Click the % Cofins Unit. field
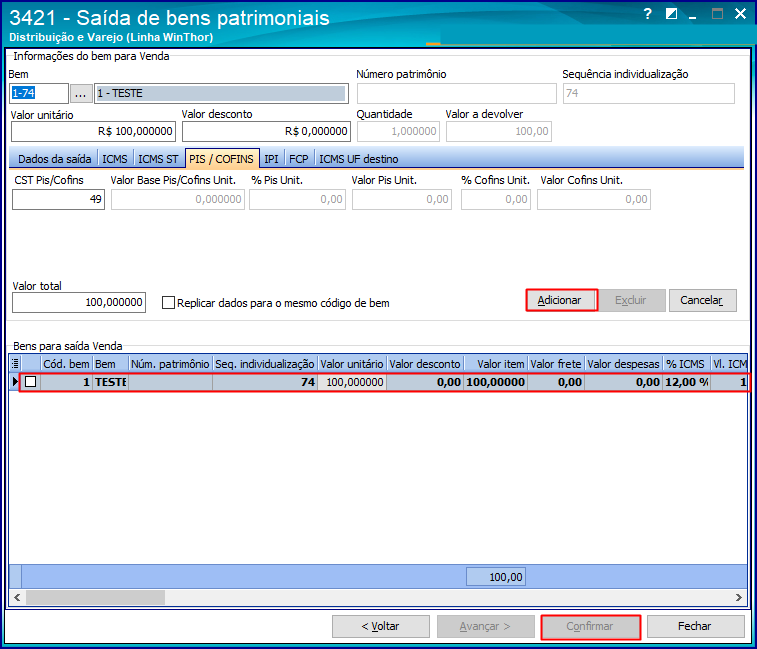The image size is (757, 649). pyautogui.click(x=496, y=199)
